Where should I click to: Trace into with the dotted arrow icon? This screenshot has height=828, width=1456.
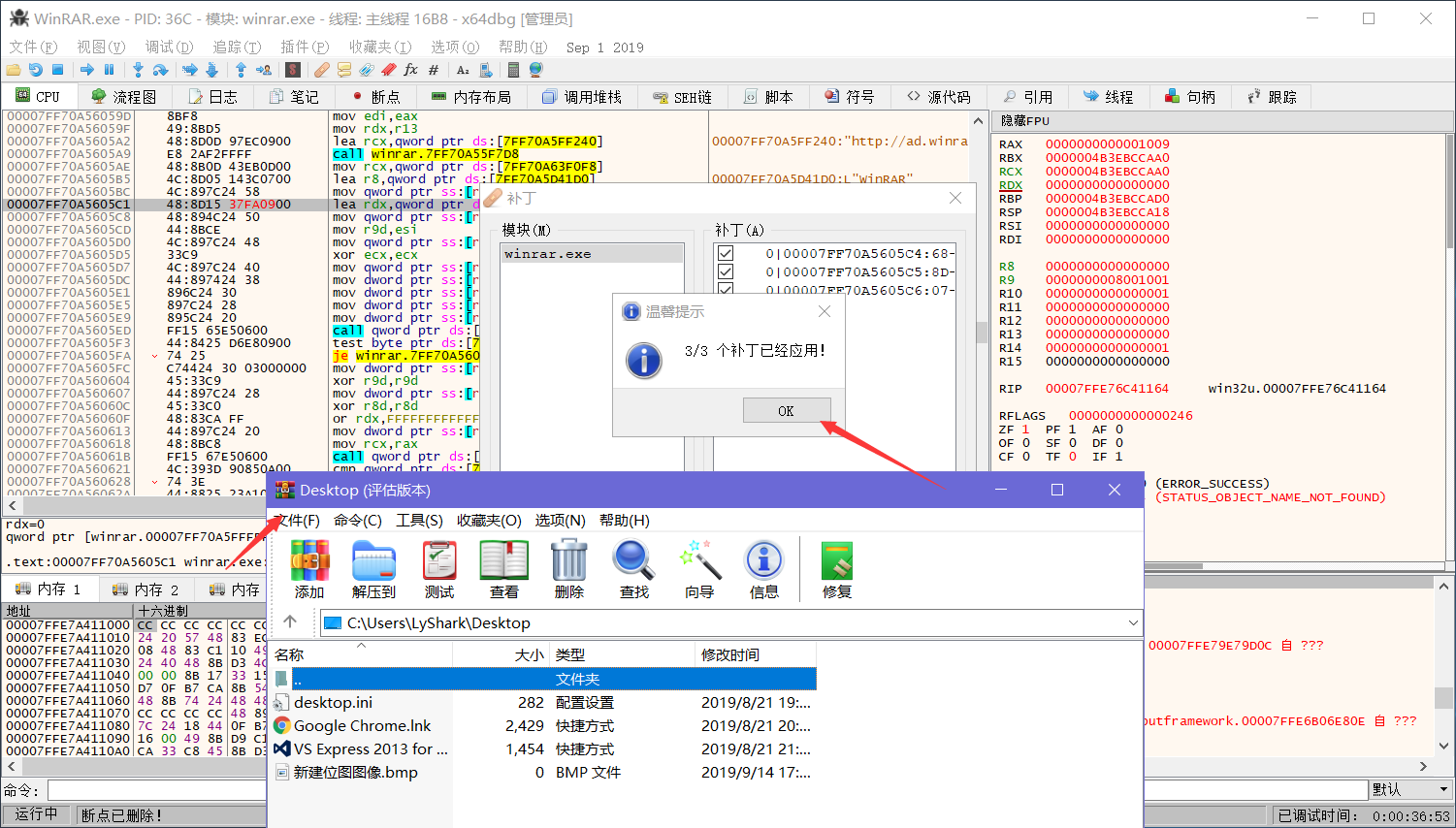(x=189, y=70)
